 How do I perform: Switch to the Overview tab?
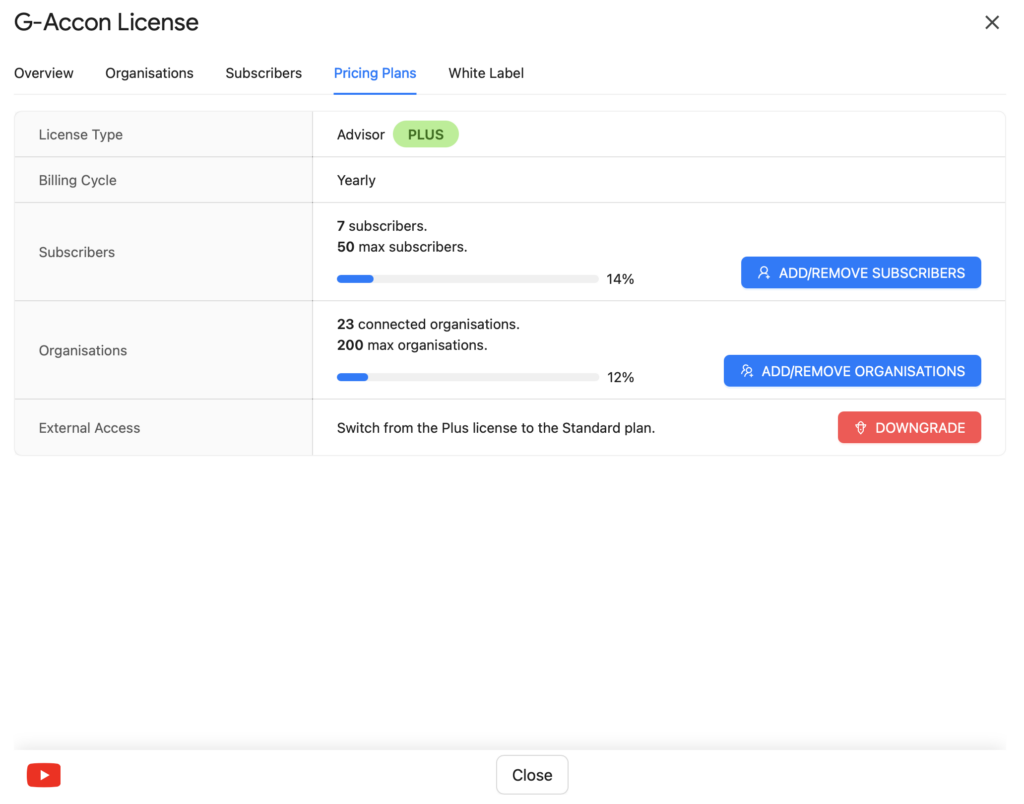pos(44,73)
